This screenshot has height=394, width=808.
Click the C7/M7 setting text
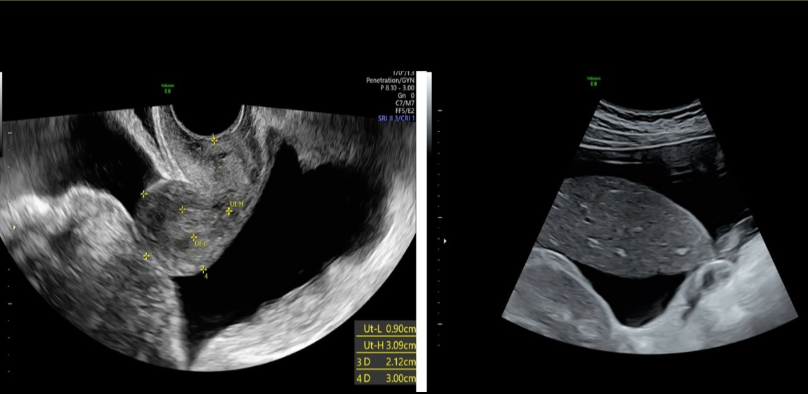[x=405, y=103]
